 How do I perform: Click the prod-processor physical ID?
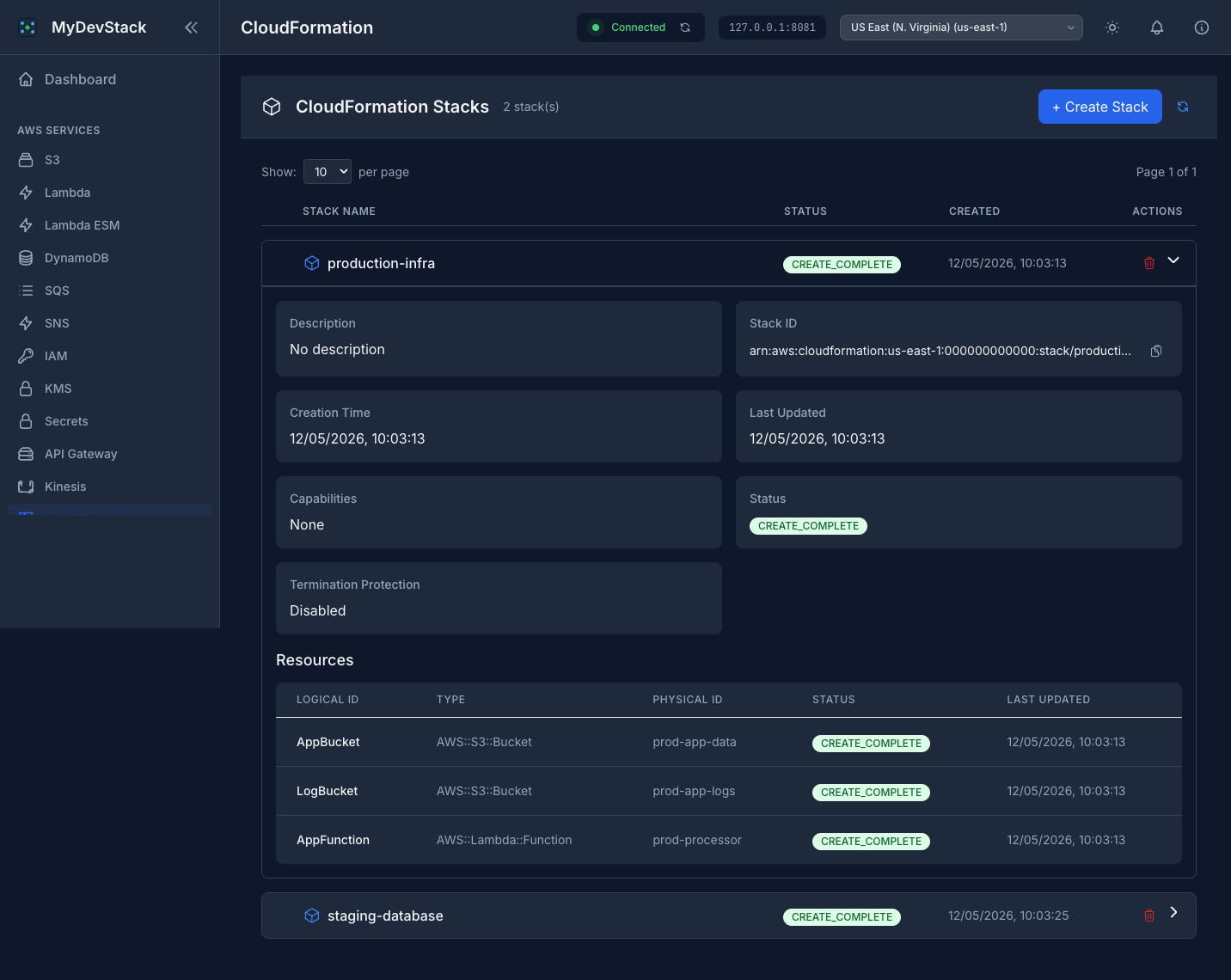tap(697, 840)
